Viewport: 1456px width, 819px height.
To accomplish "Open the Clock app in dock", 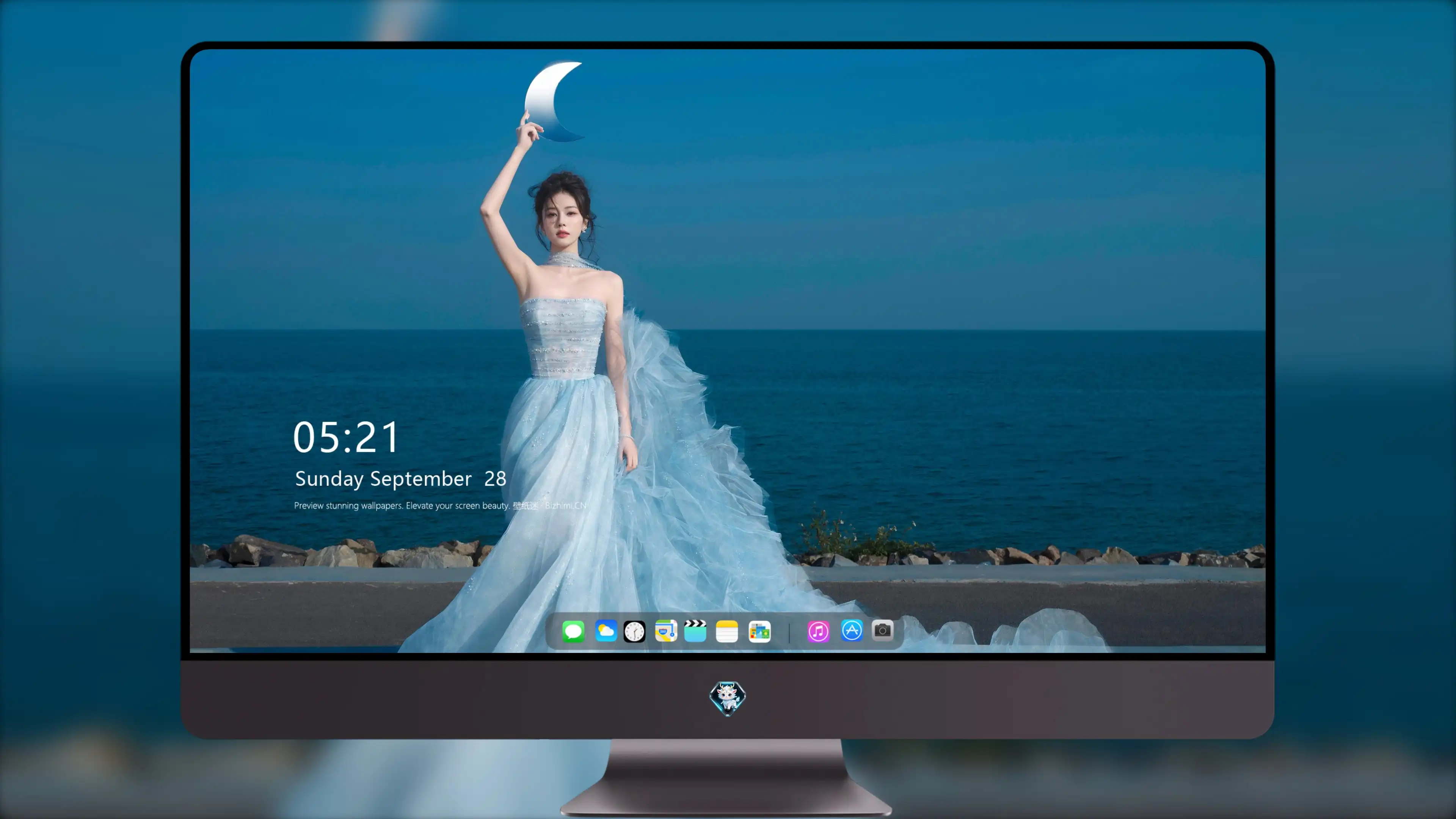I will click(634, 631).
